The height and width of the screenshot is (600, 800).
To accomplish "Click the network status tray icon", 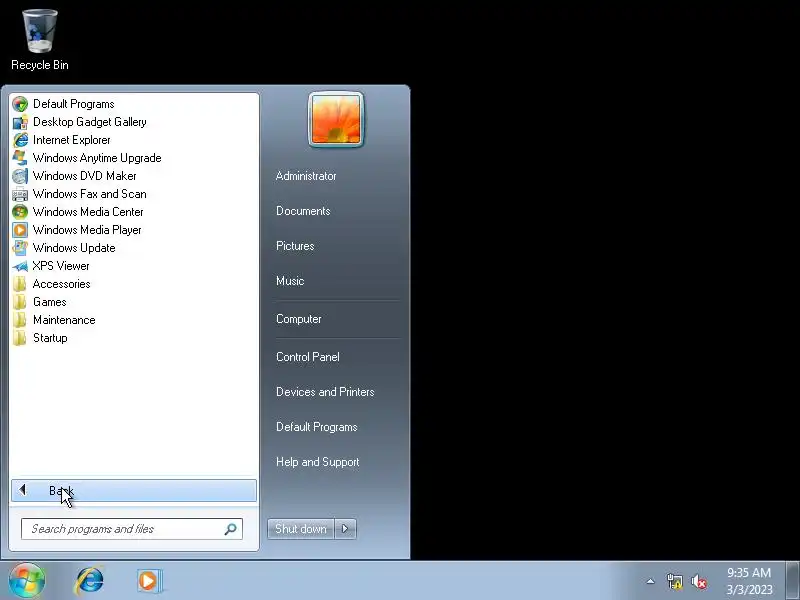I will (x=674, y=581).
